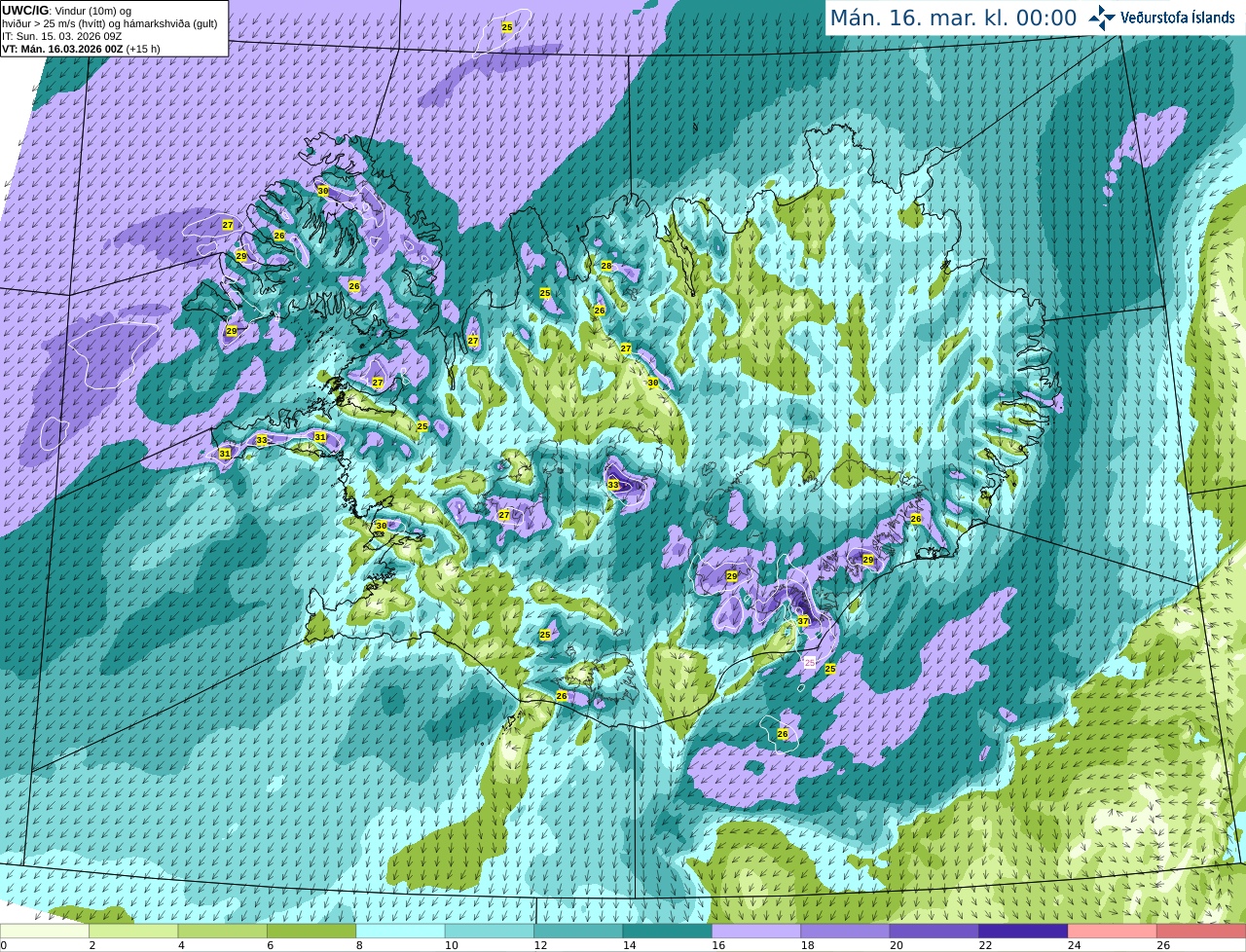Click the legend scale value 26
This screenshot has width=1246, height=952.
tap(1163, 945)
